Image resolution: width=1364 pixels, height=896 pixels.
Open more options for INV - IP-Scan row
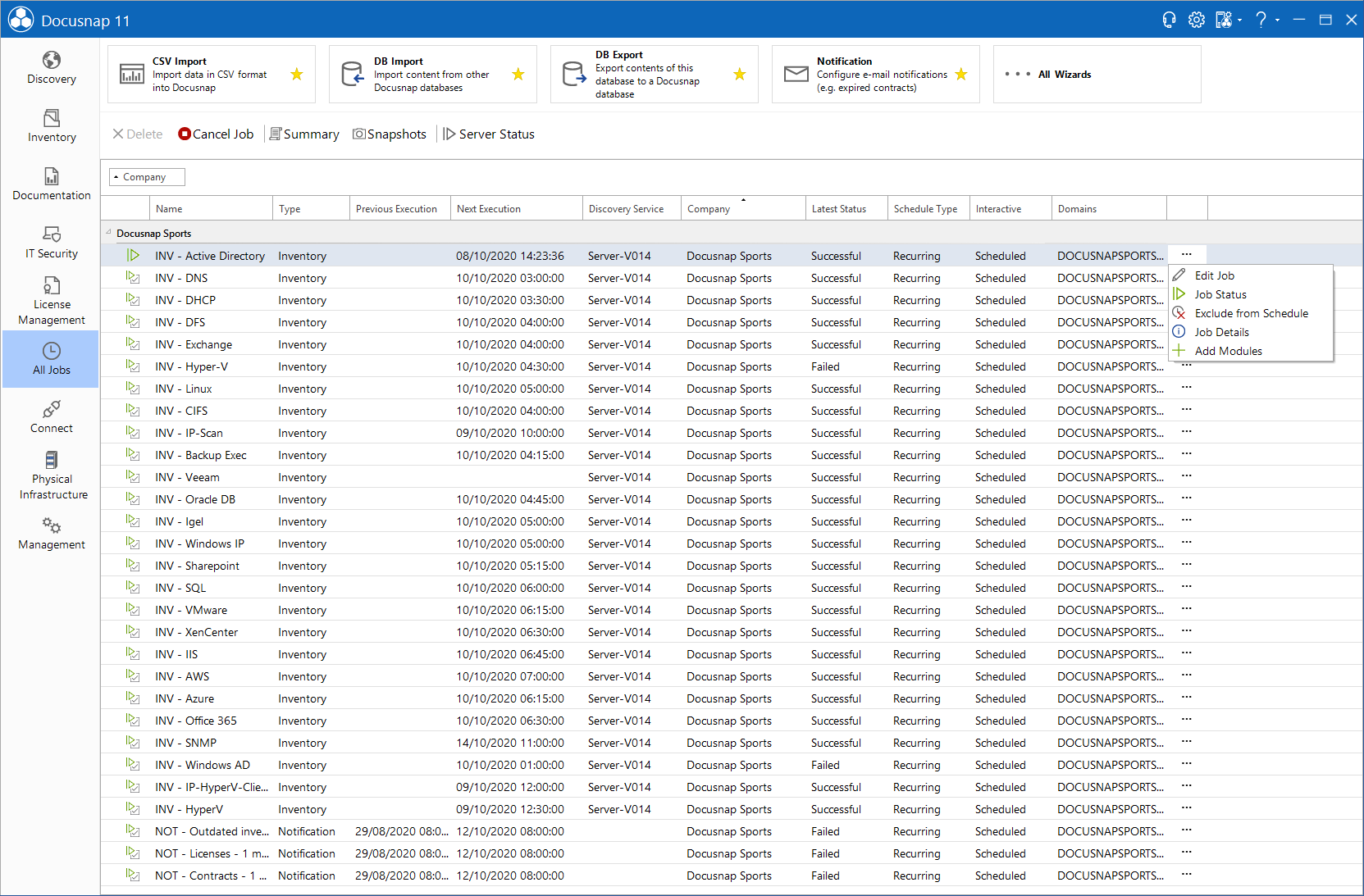pyautogui.click(x=1187, y=431)
